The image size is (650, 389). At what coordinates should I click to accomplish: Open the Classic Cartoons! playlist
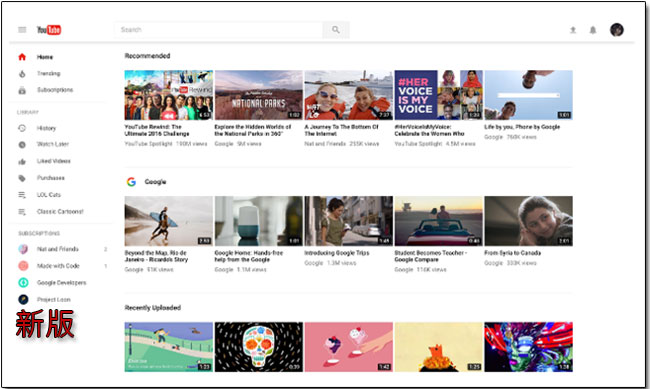[60, 212]
